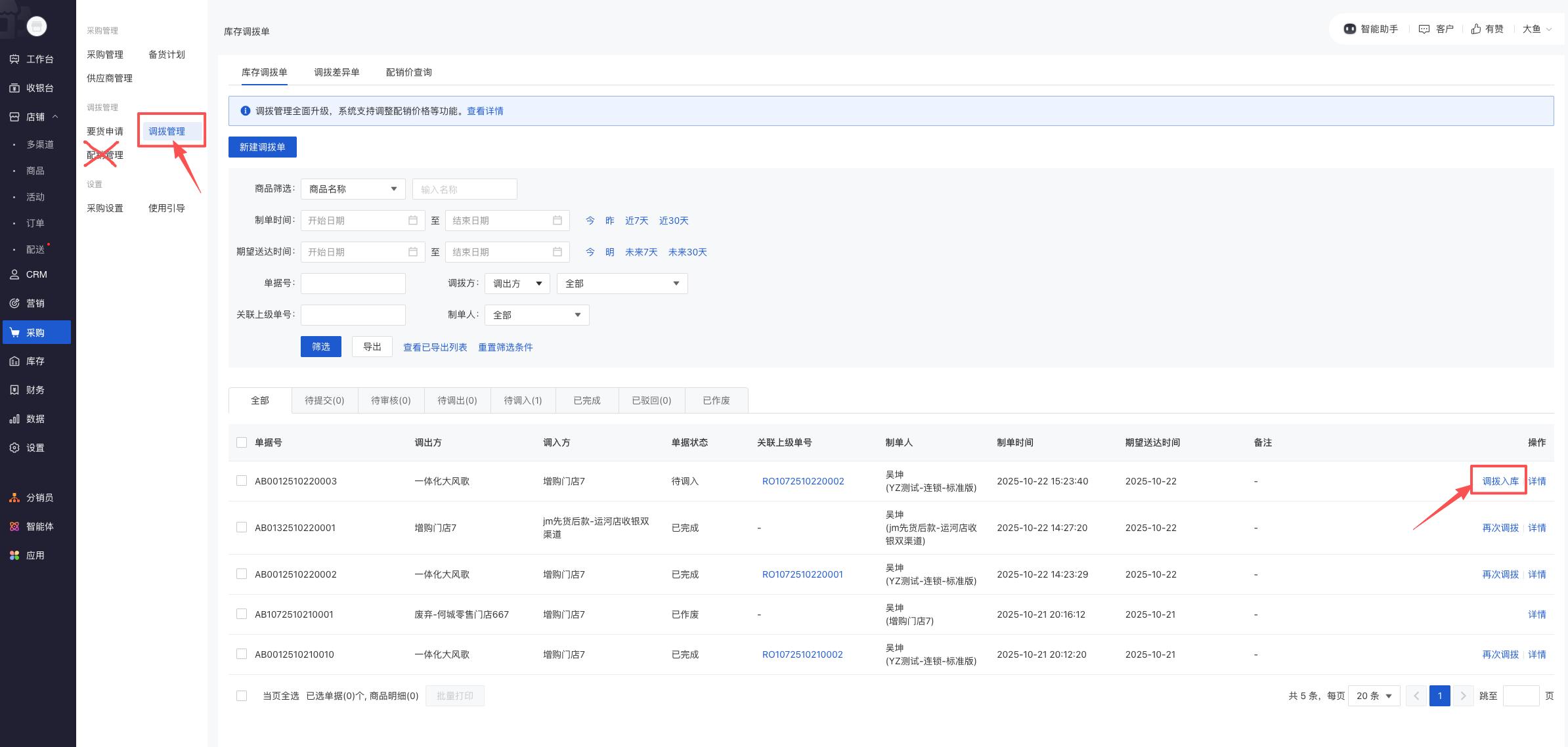Click the 营销 marketing icon
The width and height of the screenshot is (1568, 747).
tap(14, 303)
